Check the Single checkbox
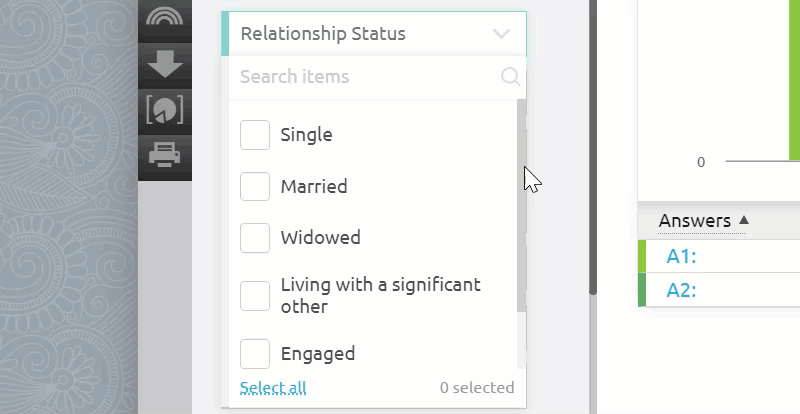The width and height of the screenshot is (800, 414). coord(255,135)
